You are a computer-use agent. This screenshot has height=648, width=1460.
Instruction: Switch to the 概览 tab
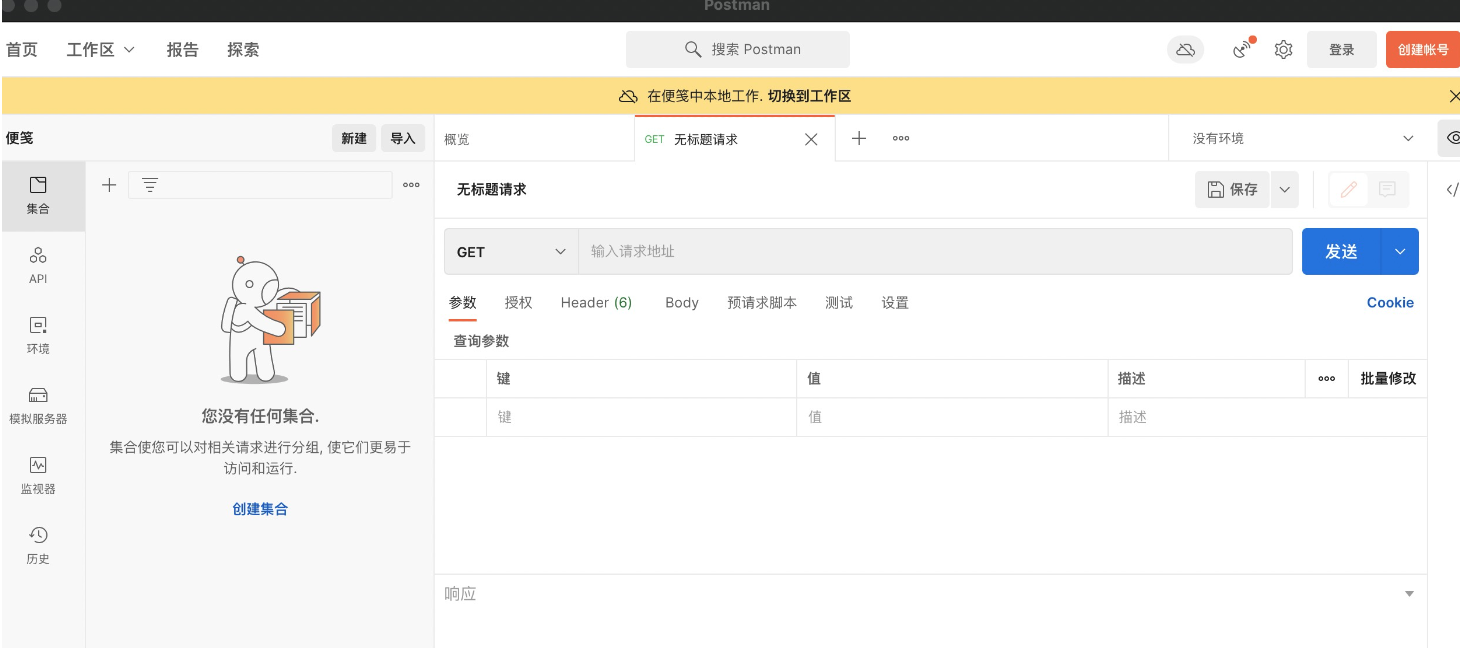[x=457, y=139]
